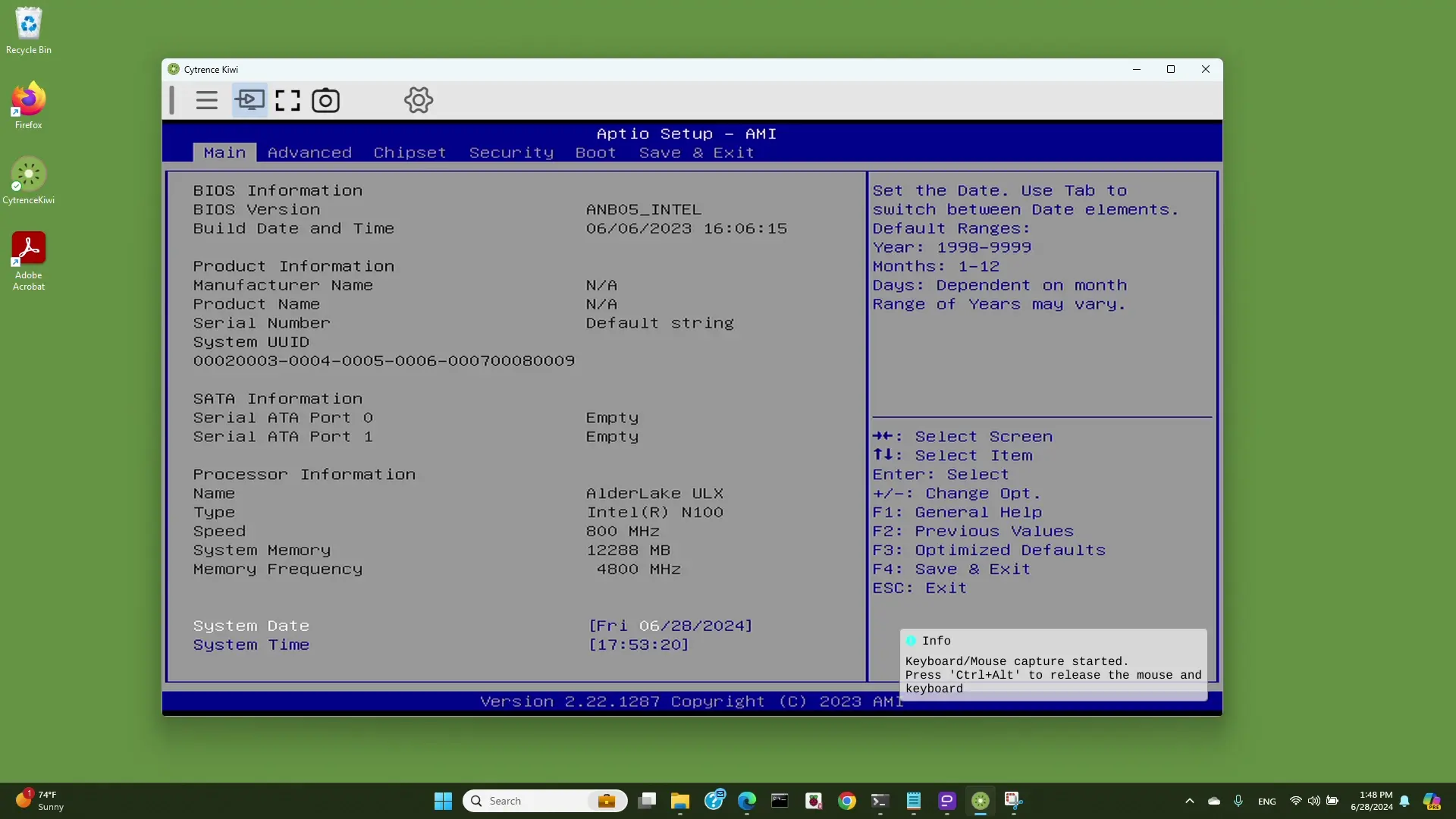Click the Memory Frequency 4800 MHz value
This screenshot has width=1456, height=819.
(x=639, y=570)
